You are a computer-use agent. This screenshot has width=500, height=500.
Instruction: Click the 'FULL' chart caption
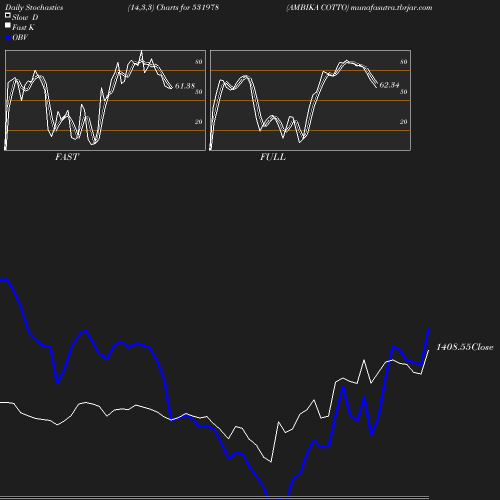273,157
